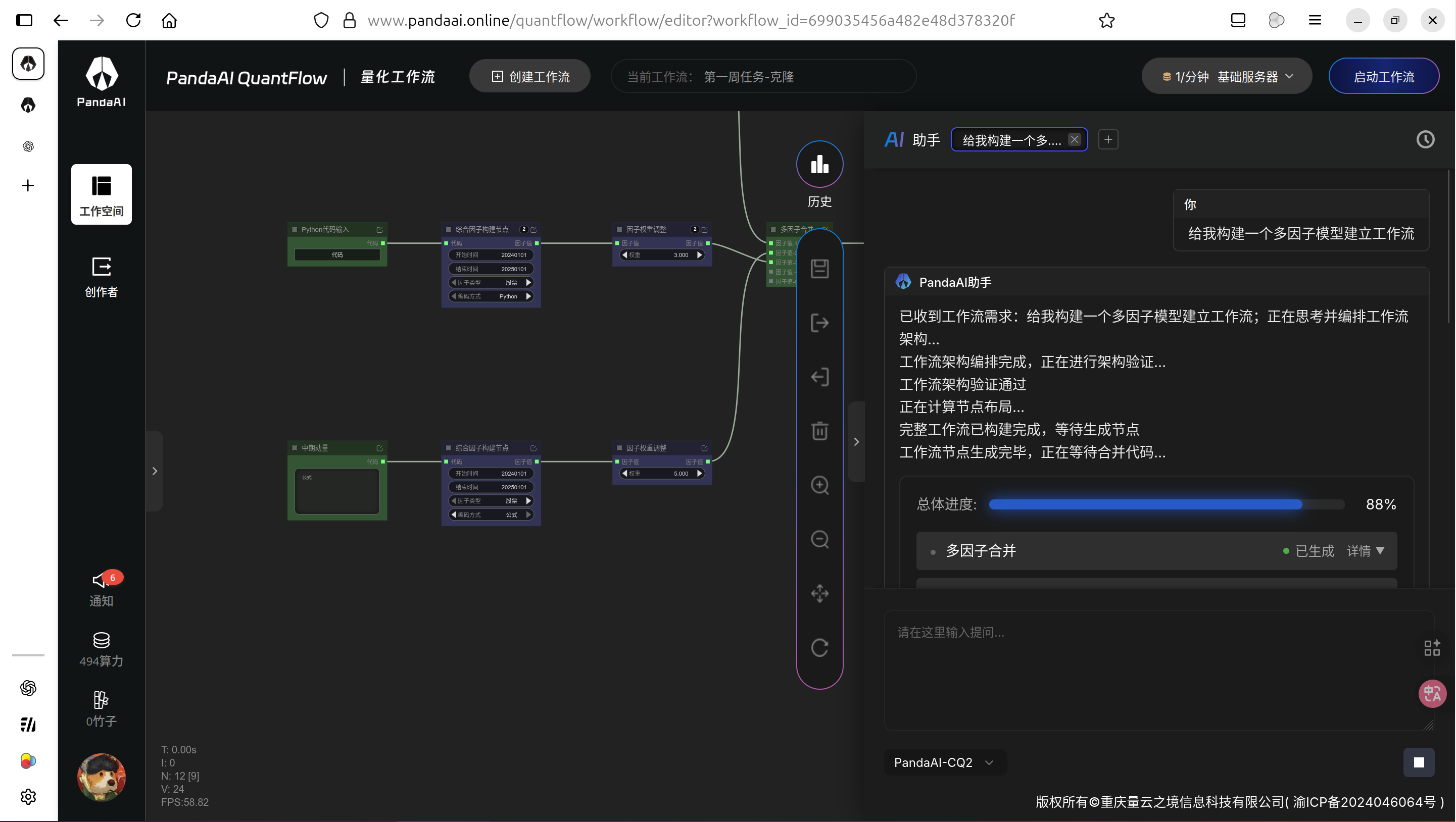Reload the page with browser refresh button
Image resolution: width=1456 pixels, height=822 pixels.
(133, 20)
